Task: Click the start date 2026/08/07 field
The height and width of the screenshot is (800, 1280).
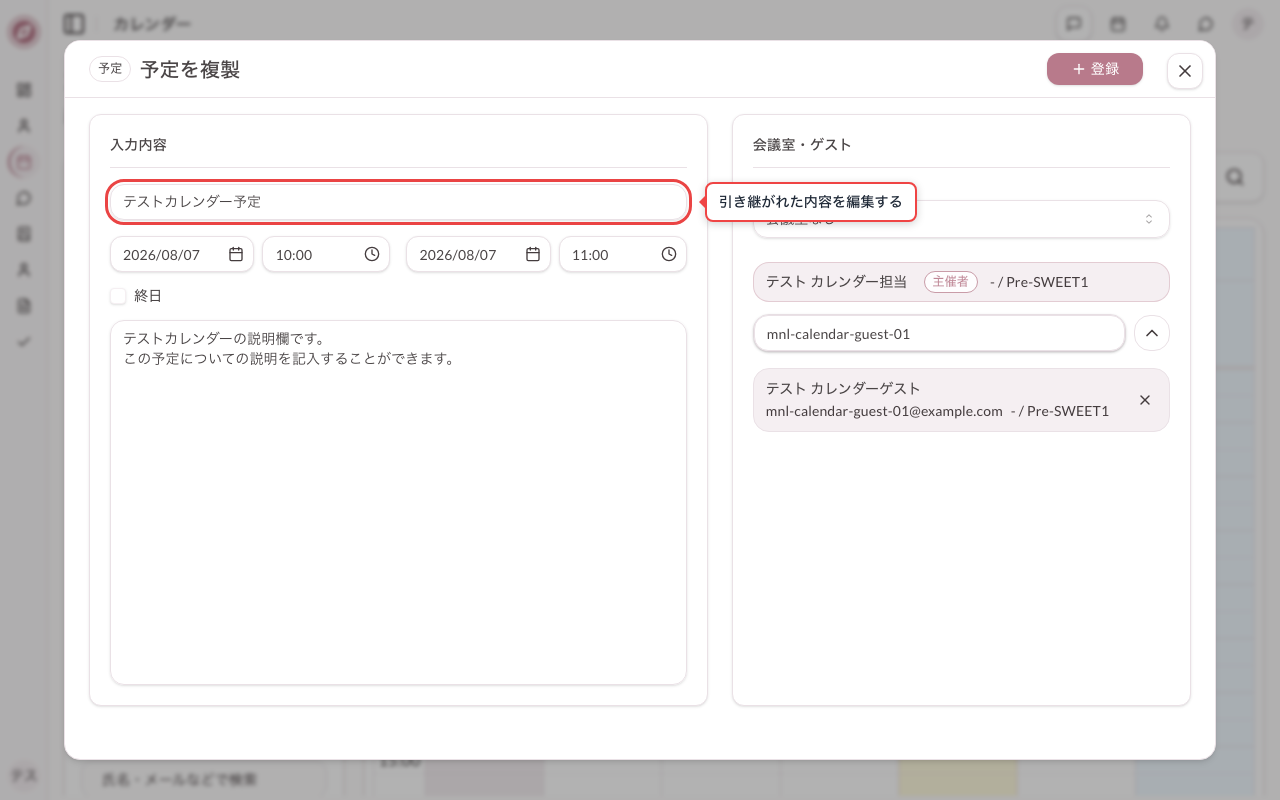Action: tap(182, 254)
